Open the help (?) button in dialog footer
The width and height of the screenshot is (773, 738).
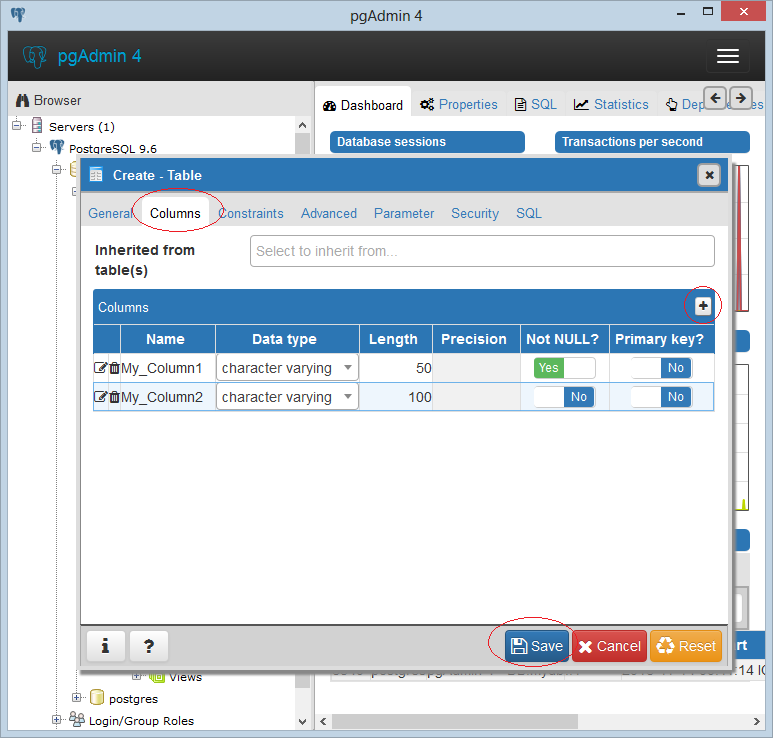(x=149, y=646)
